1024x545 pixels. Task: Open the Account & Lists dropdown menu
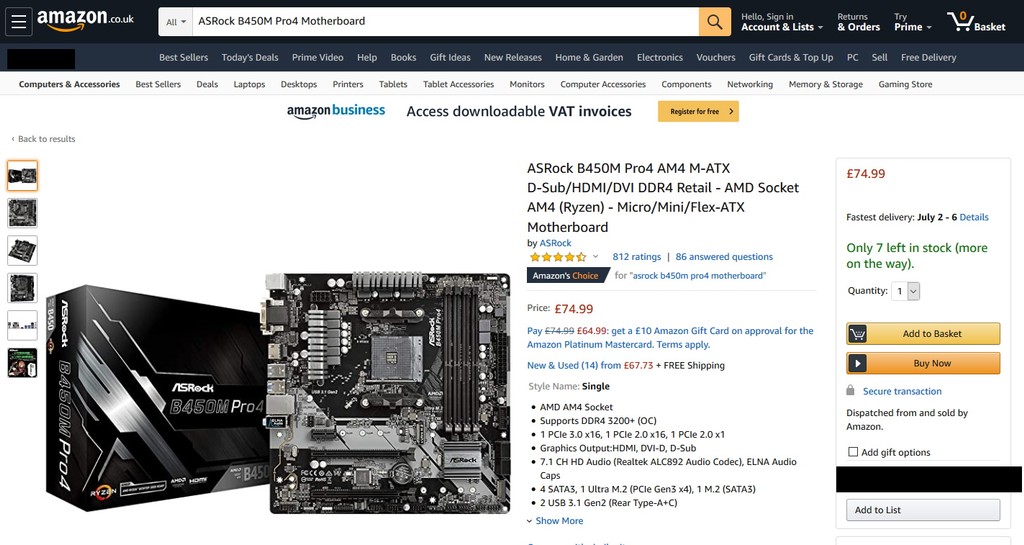[782, 22]
